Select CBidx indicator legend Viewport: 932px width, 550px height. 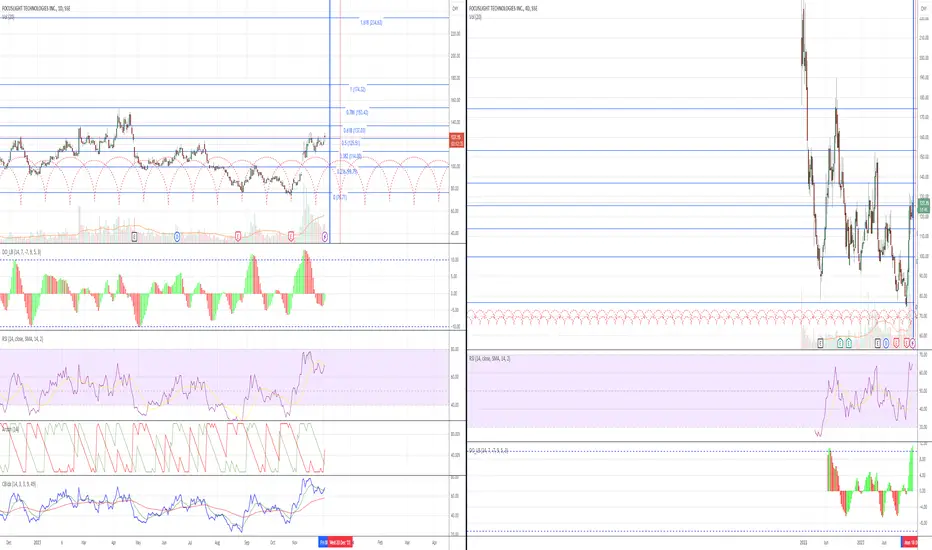[18, 484]
